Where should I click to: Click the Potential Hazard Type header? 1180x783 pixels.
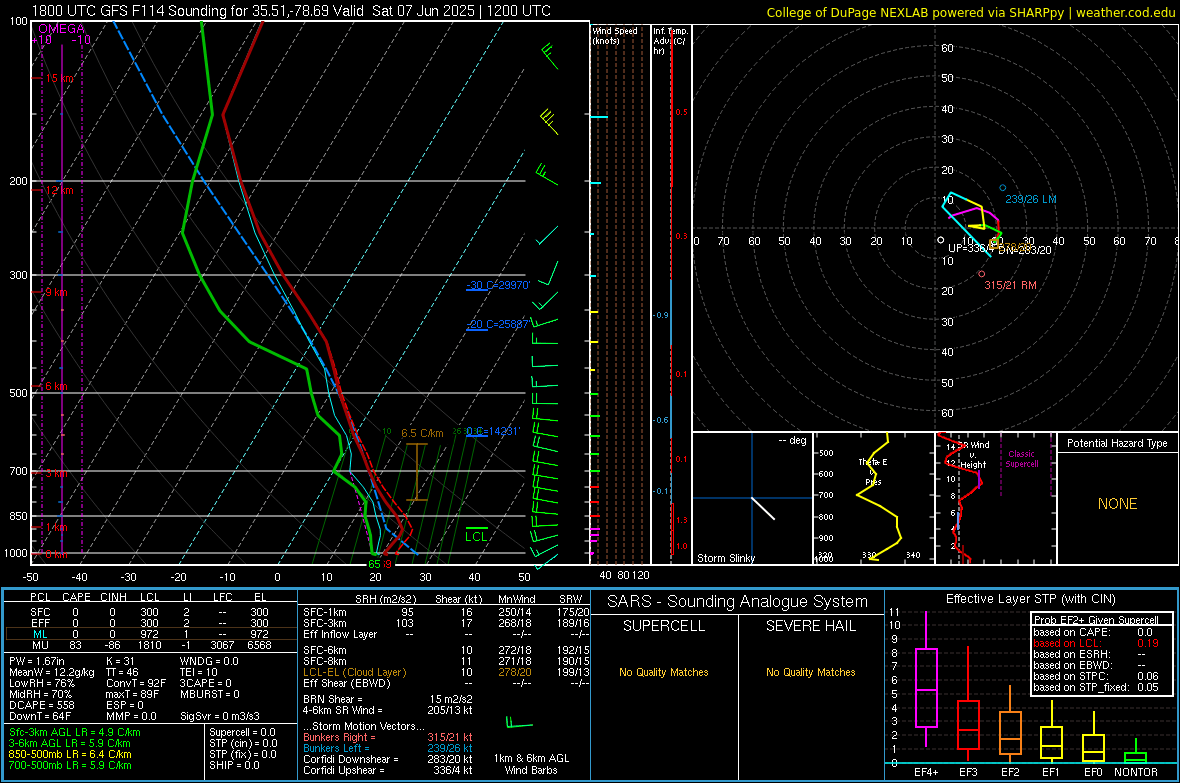point(1118,443)
